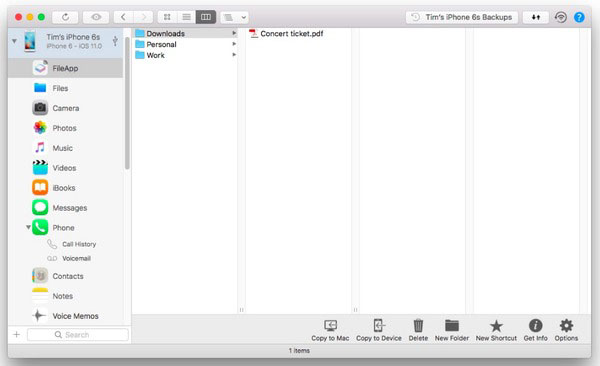Open Files in the sidebar
Image resolution: width=600 pixels, height=366 pixels.
[x=65, y=88]
